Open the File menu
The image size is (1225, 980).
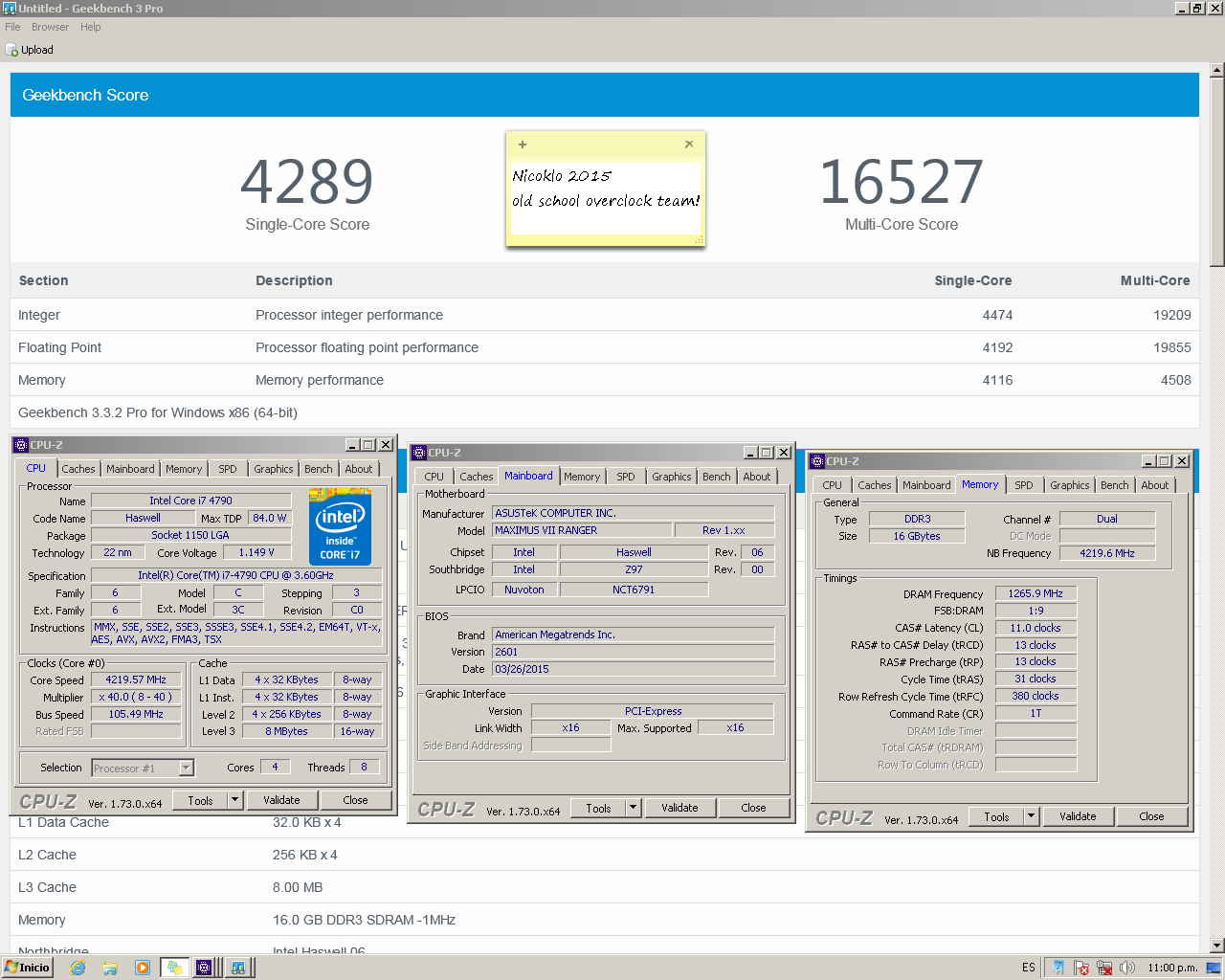coord(12,27)
